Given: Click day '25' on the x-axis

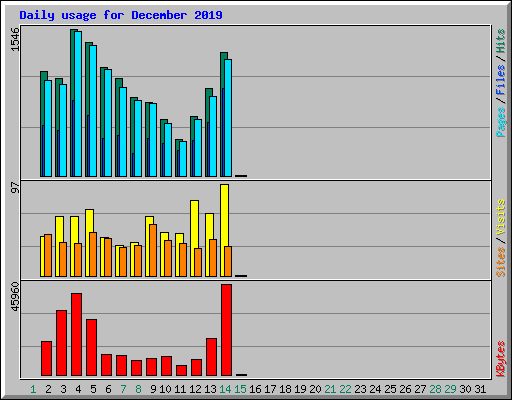Looking at the screenshot, I should [390, 389].
